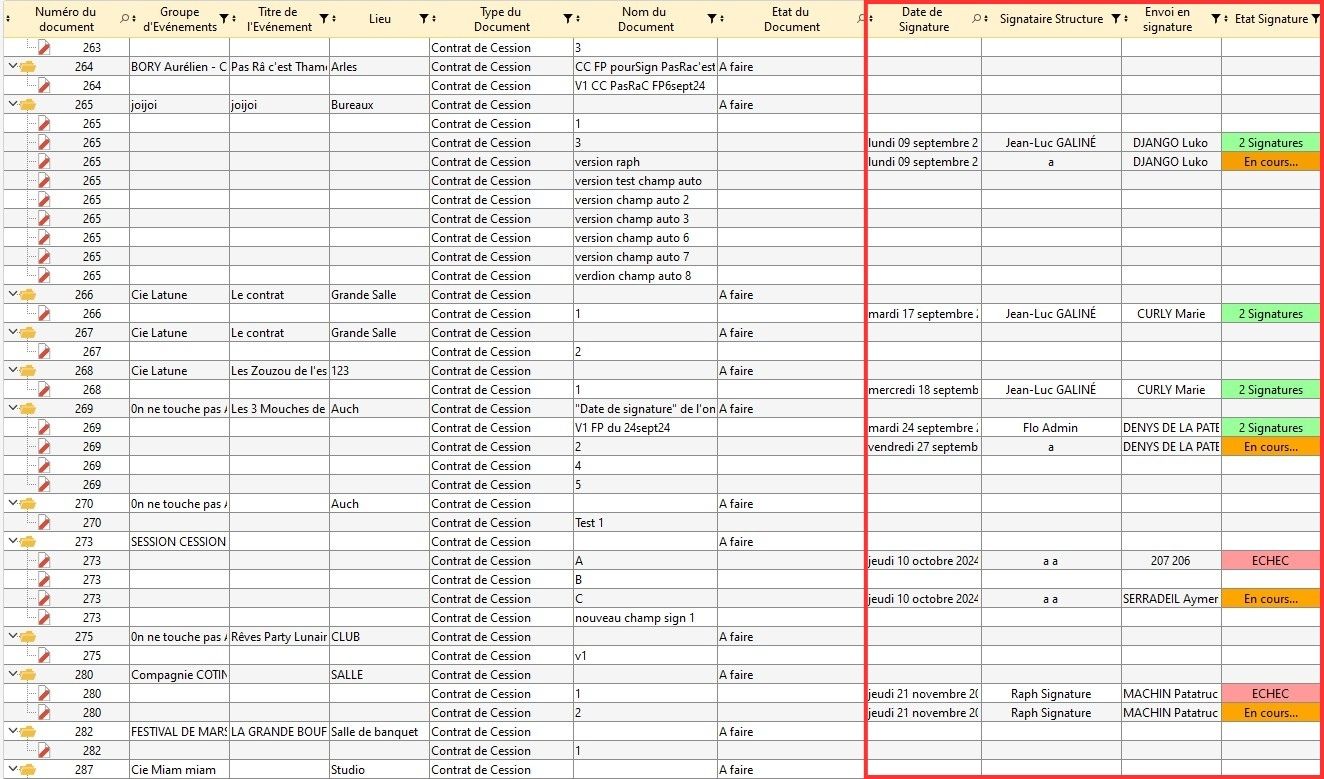Screen dimensions: 1324x779
Task: Collapse the 265 joijoi folder row
Action: (x=12, y=105)
